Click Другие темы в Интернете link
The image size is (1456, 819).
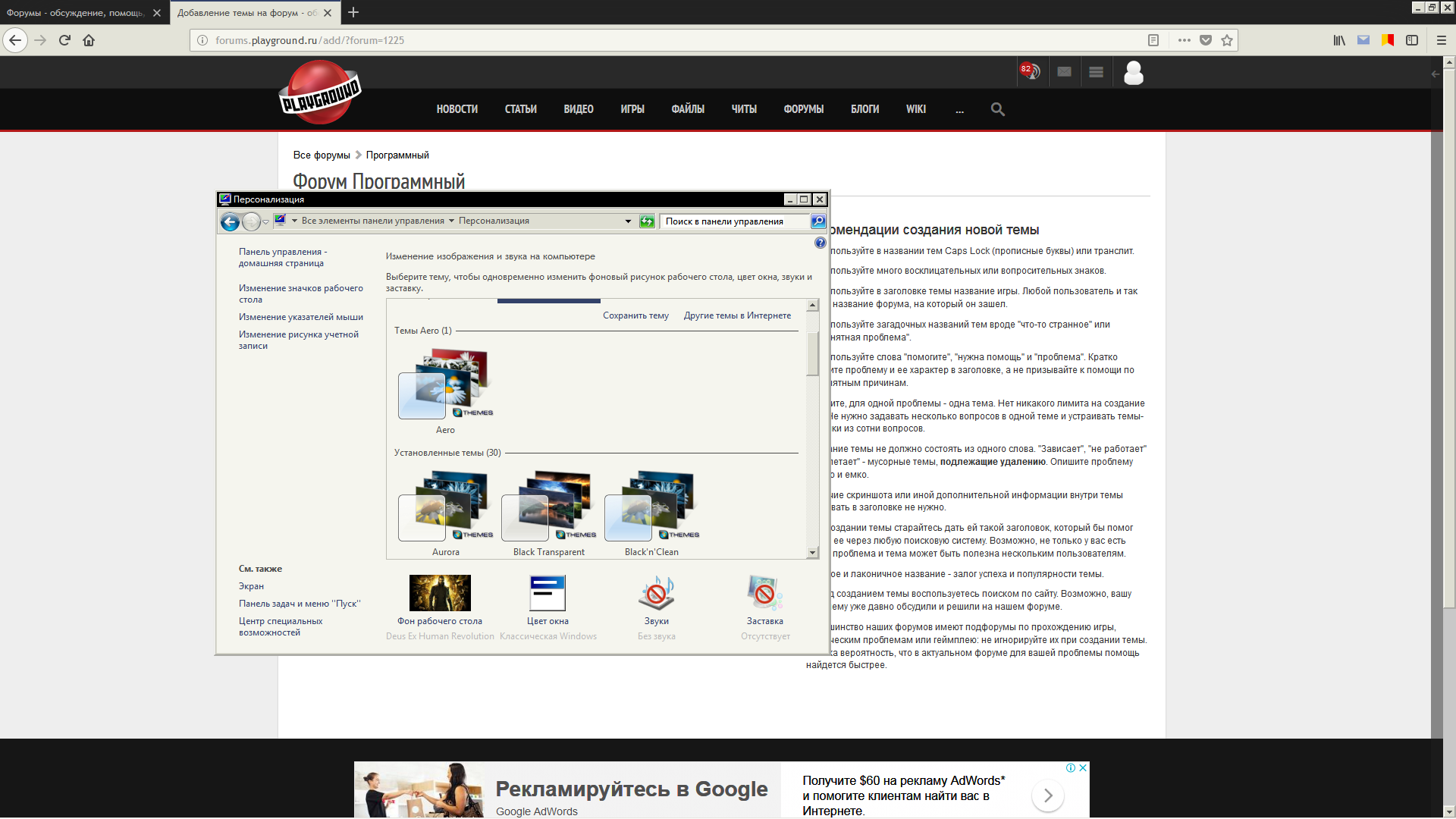(736, 315)
